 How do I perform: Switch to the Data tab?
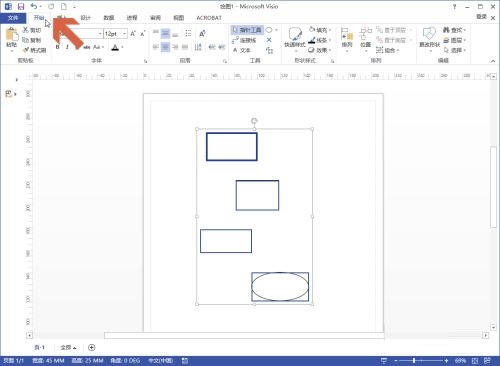tap(109, 18)
